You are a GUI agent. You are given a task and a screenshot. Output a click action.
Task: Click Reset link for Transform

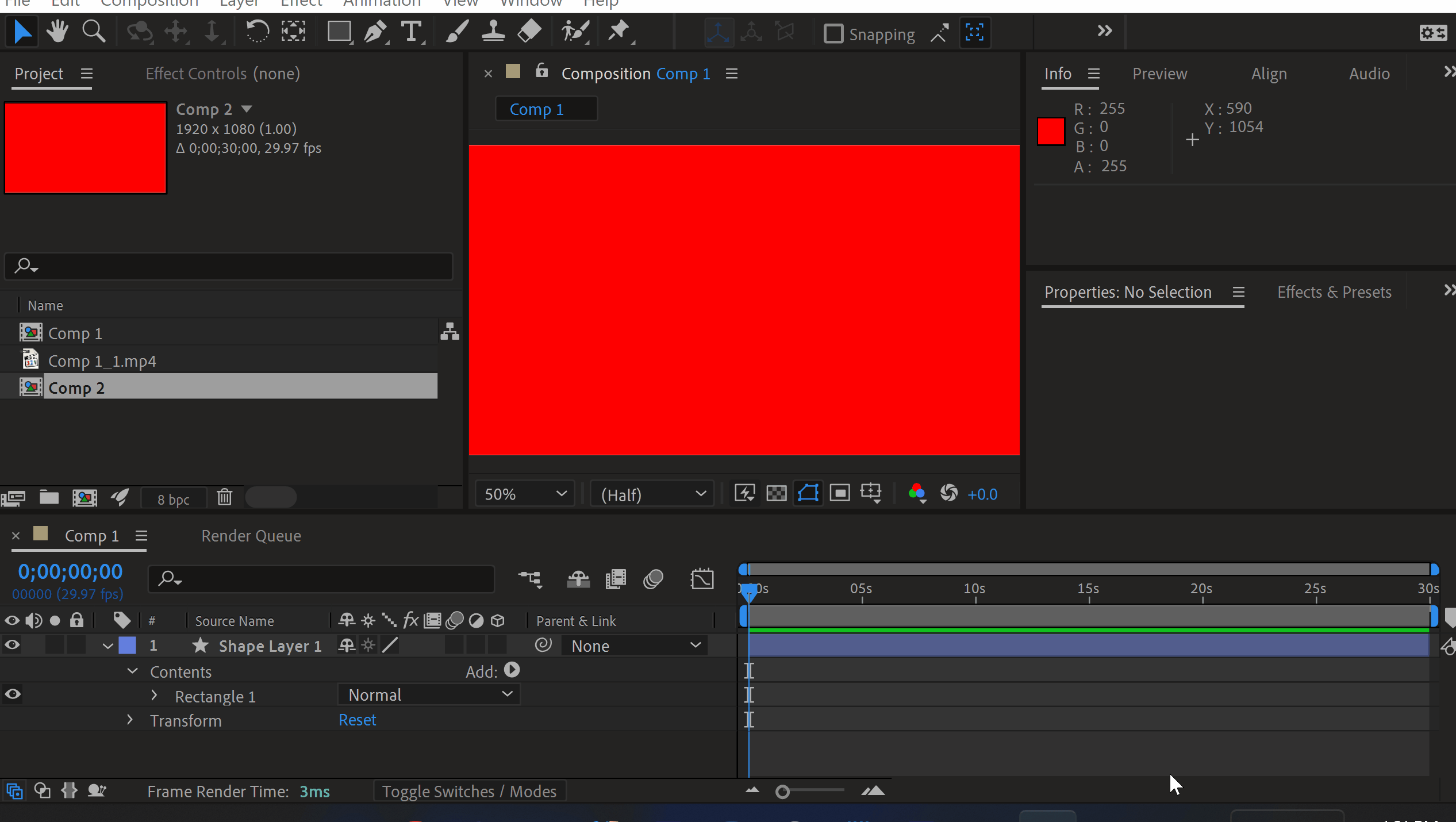point(357,720)
